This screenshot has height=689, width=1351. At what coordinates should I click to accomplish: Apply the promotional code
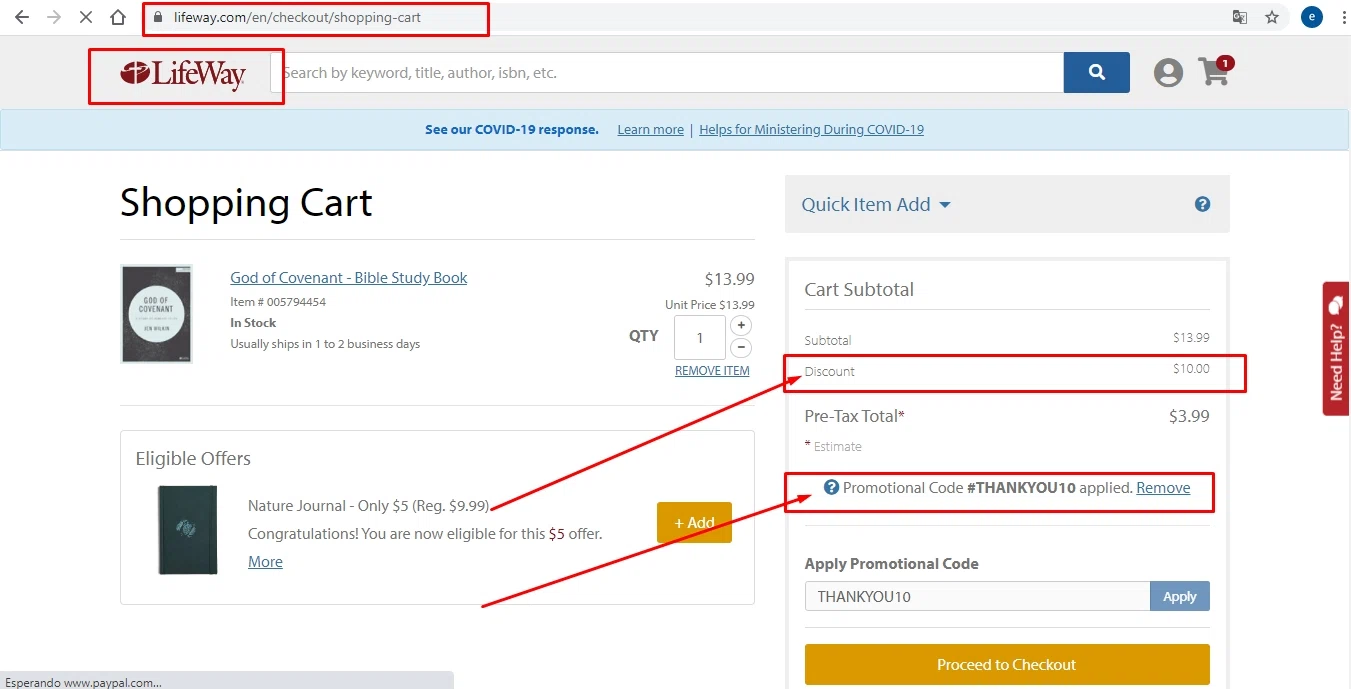pyautogui.click(x=1180, y=597)
